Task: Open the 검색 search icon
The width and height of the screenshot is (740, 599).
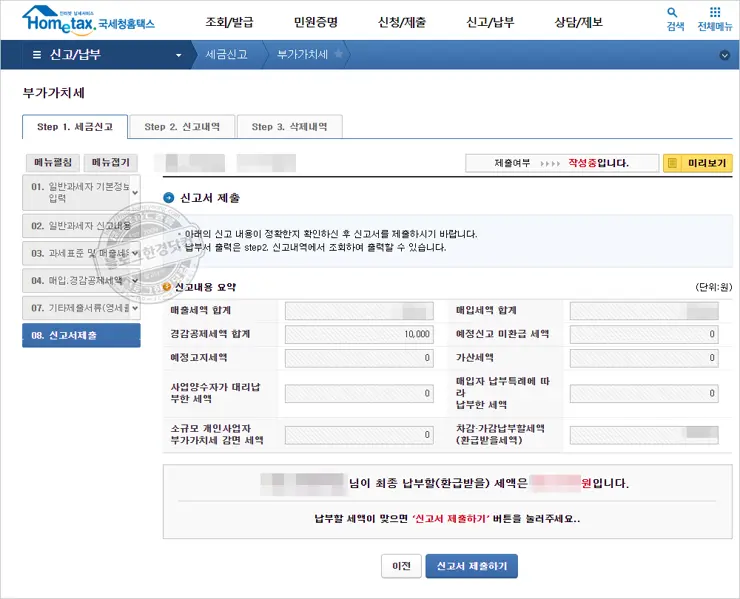Action: (675, 19)
